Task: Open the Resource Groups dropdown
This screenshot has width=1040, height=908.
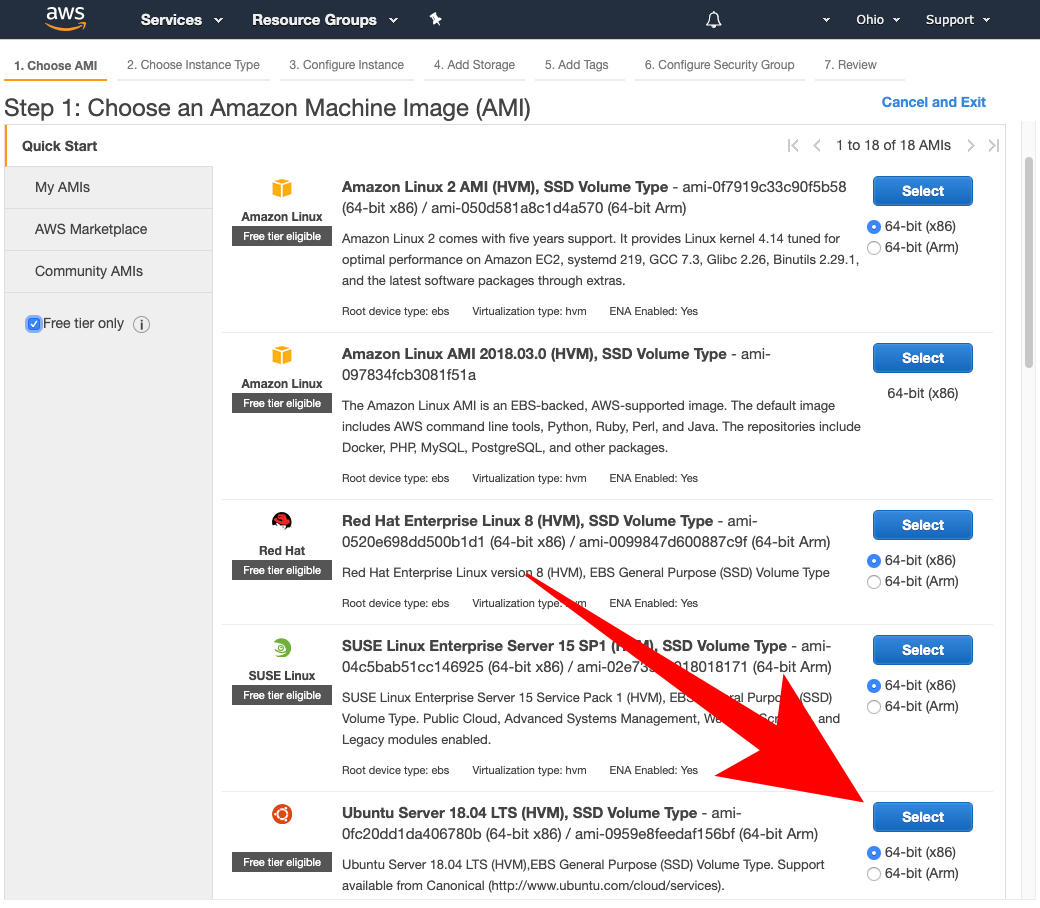Action: [x=325, y=20]
